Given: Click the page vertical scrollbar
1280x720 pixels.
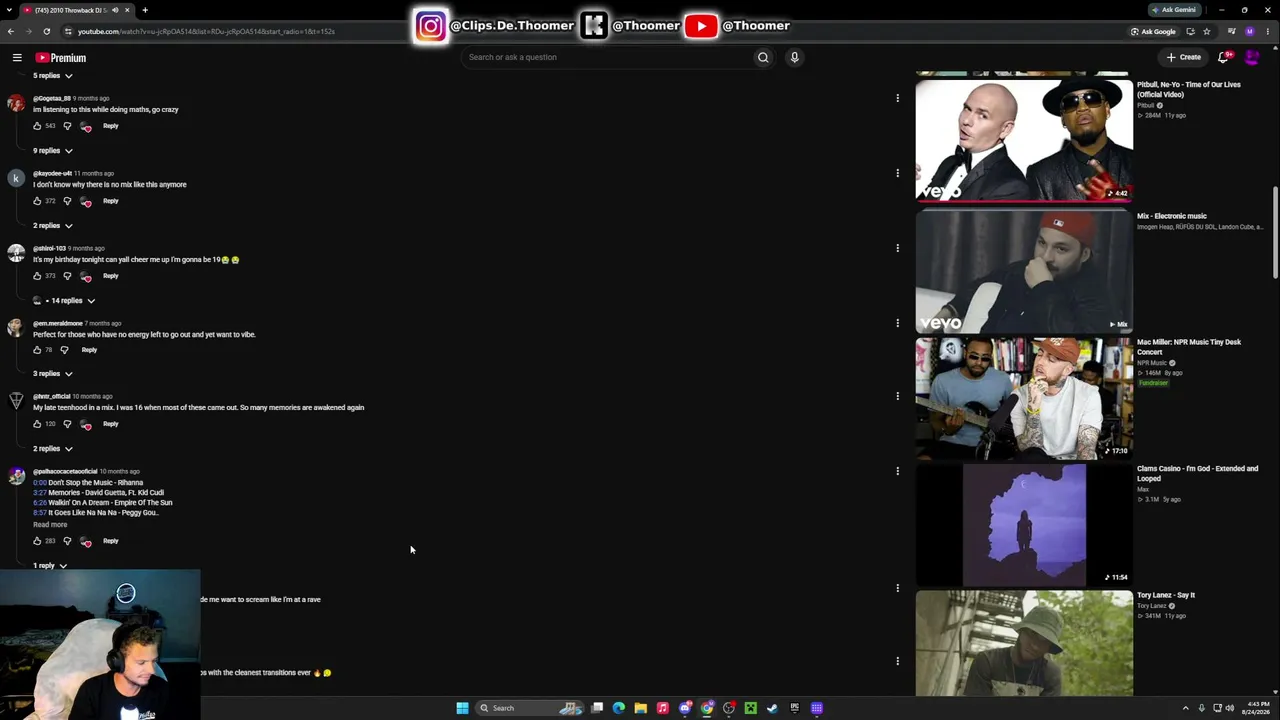Looking at the screenshot, I should 1275,232.
